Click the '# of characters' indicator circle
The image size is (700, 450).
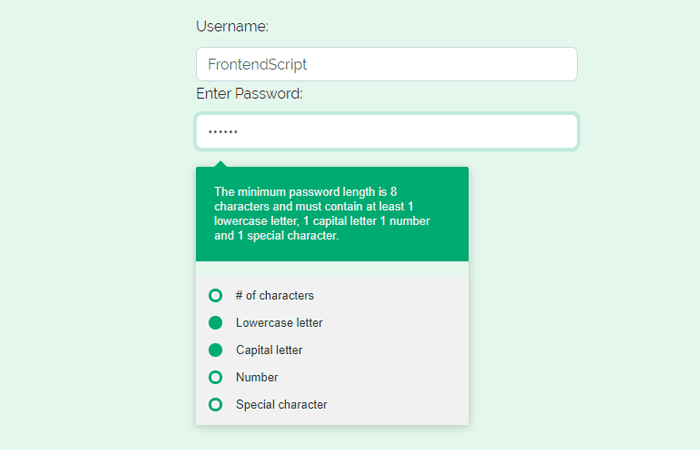215,296
